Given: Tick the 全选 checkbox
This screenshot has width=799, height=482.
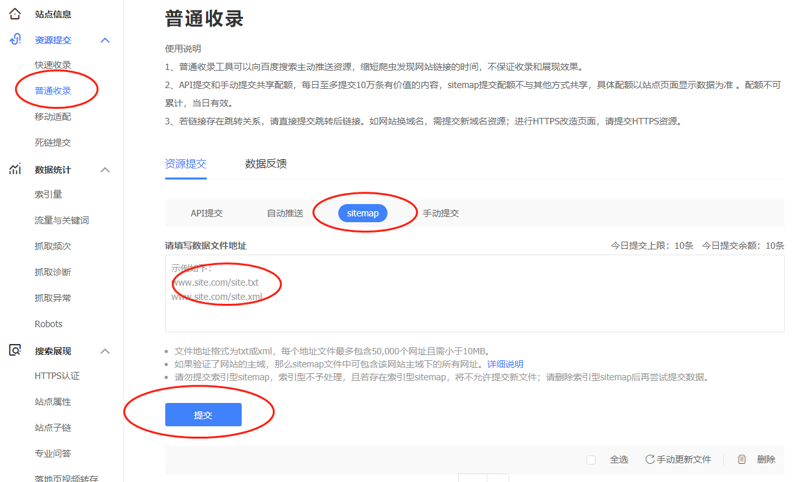Looking at the screenshot, I should pos(591,460).
